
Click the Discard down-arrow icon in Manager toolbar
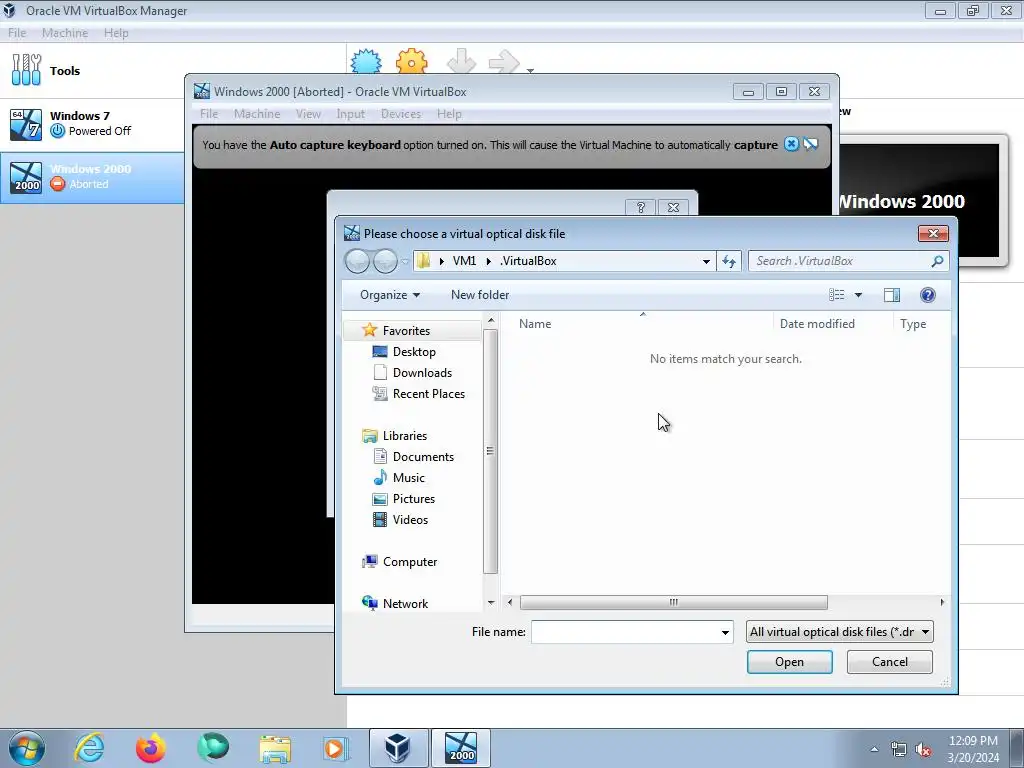click(461, 61)
